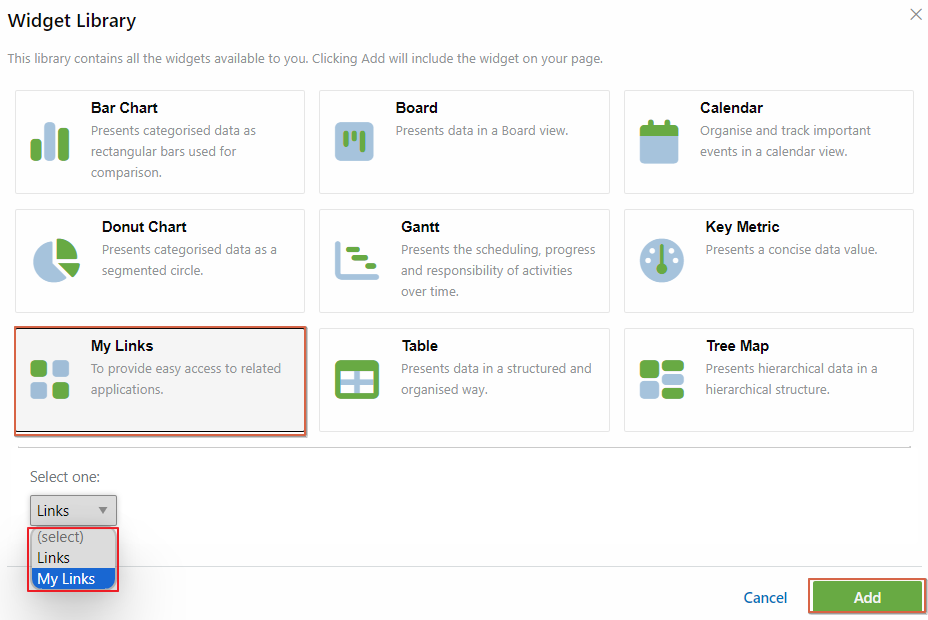Close the Widget Library dialog

pyautogui.click(x=916, y=15)
